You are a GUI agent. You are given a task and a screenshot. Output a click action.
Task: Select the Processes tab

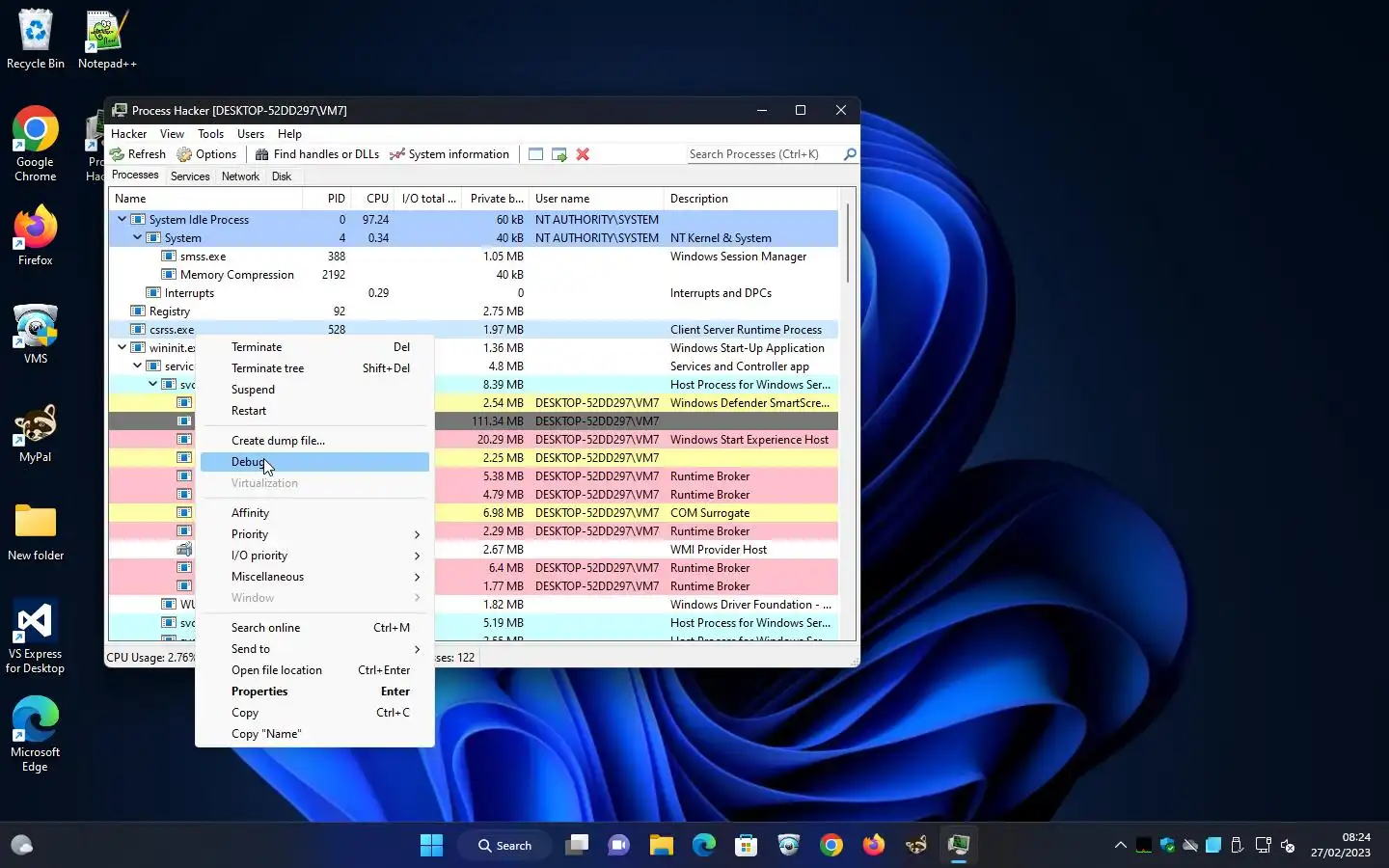point(135,176)
